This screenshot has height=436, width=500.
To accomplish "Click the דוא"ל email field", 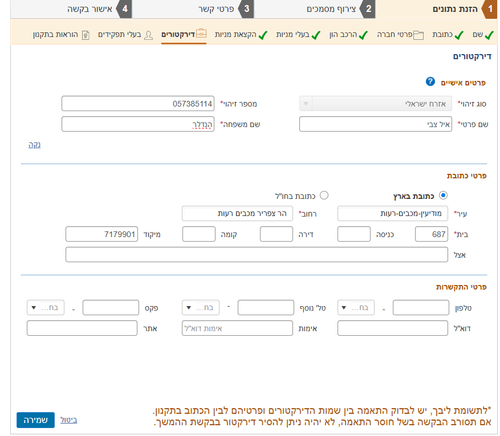I will tap(392, 328).
